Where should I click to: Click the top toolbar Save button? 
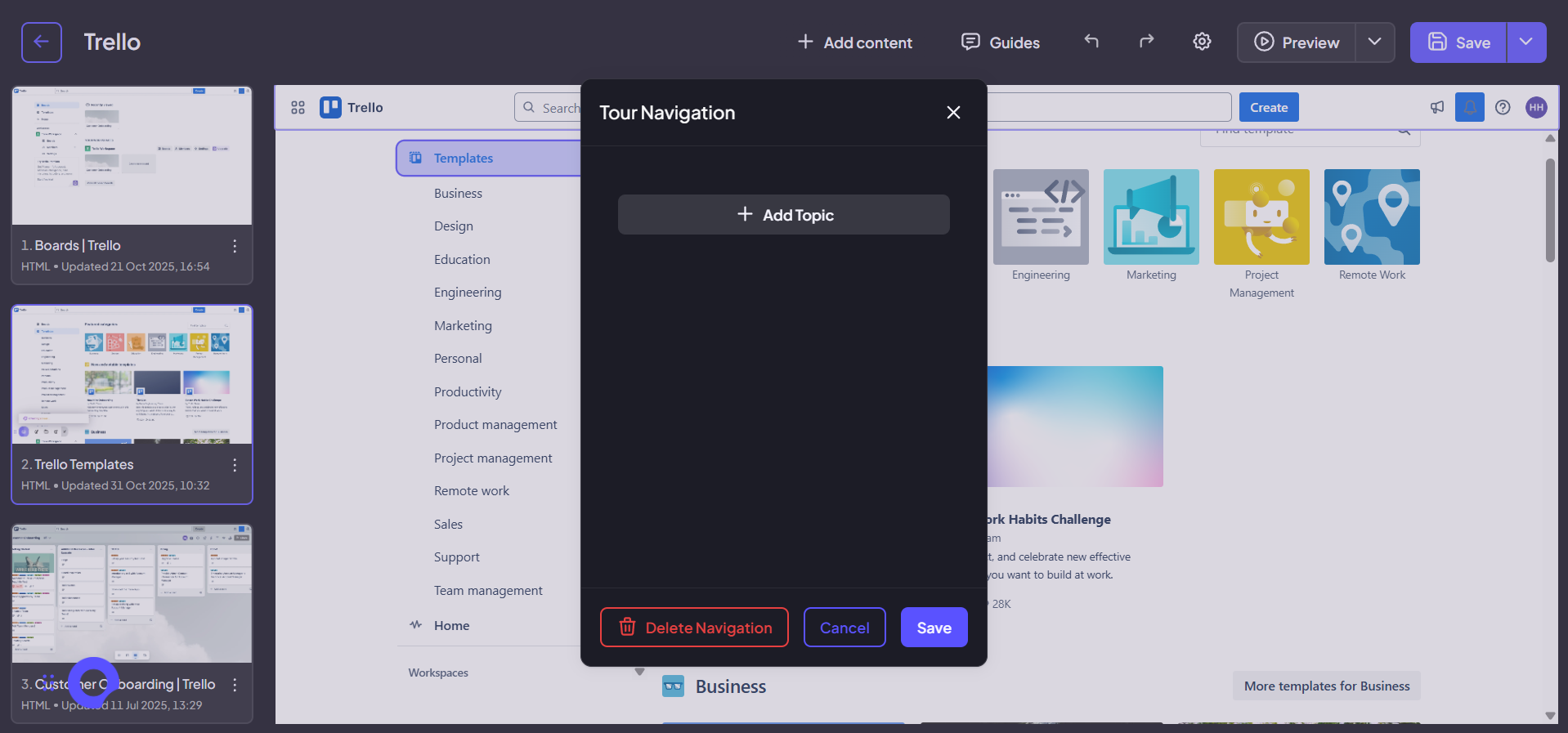[1458, 42]
